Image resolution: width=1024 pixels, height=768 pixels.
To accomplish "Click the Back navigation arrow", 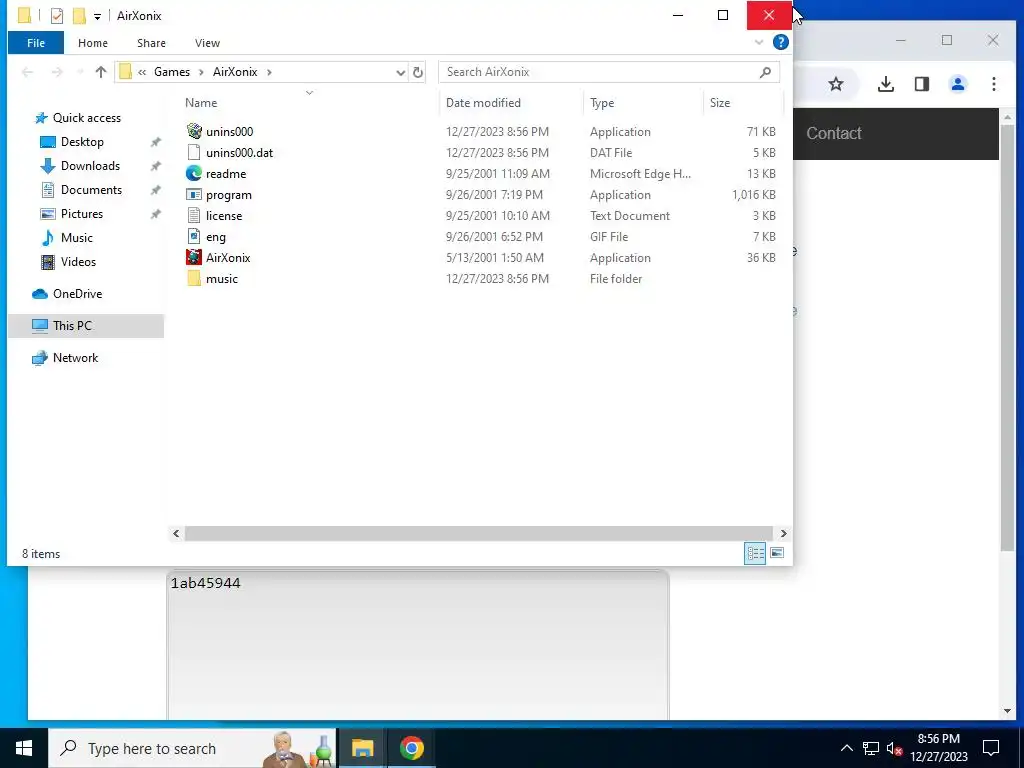I will tap(27, 72).
